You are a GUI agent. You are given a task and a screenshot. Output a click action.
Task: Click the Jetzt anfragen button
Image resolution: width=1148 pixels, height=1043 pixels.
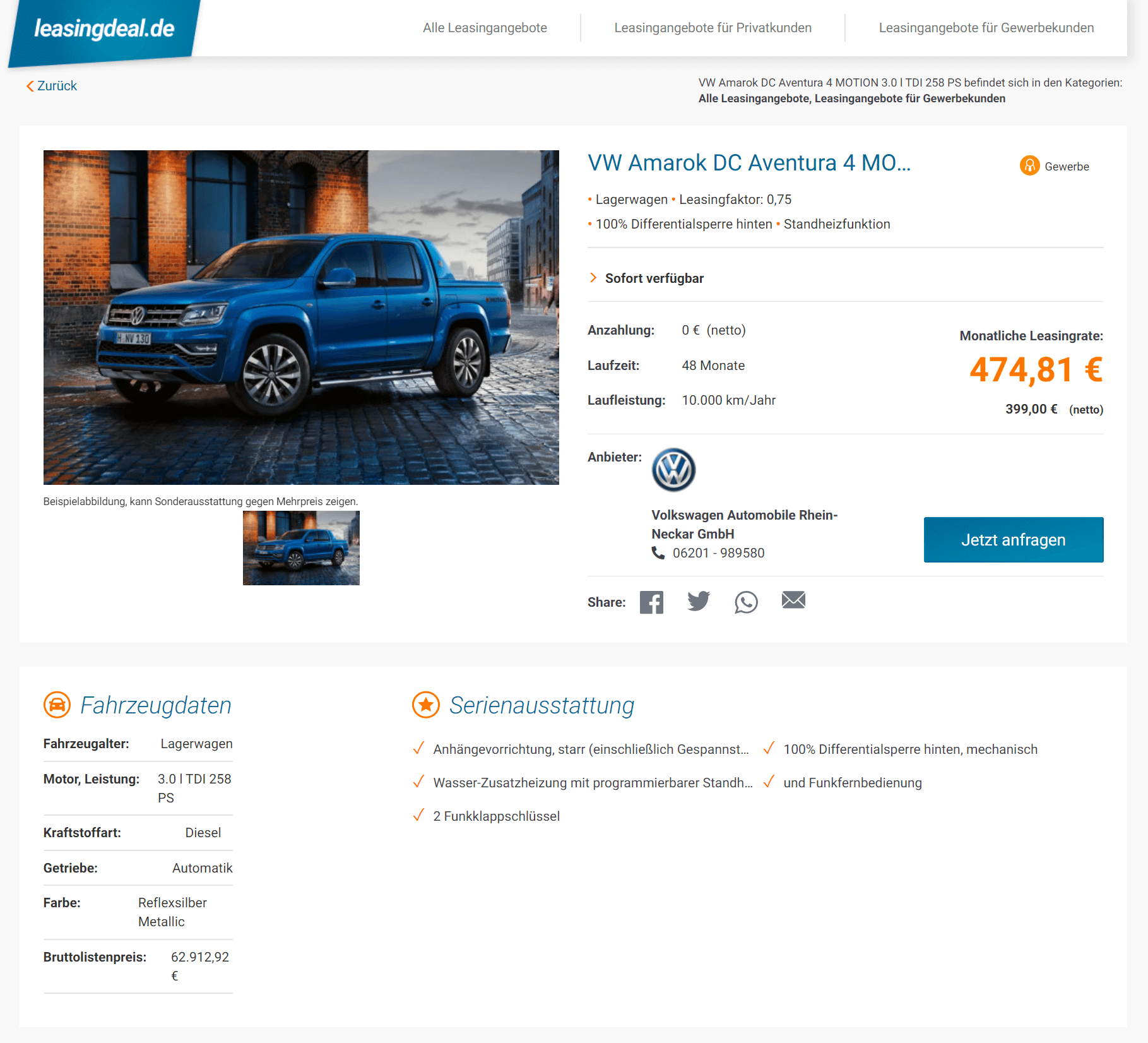coord(1014,540)
